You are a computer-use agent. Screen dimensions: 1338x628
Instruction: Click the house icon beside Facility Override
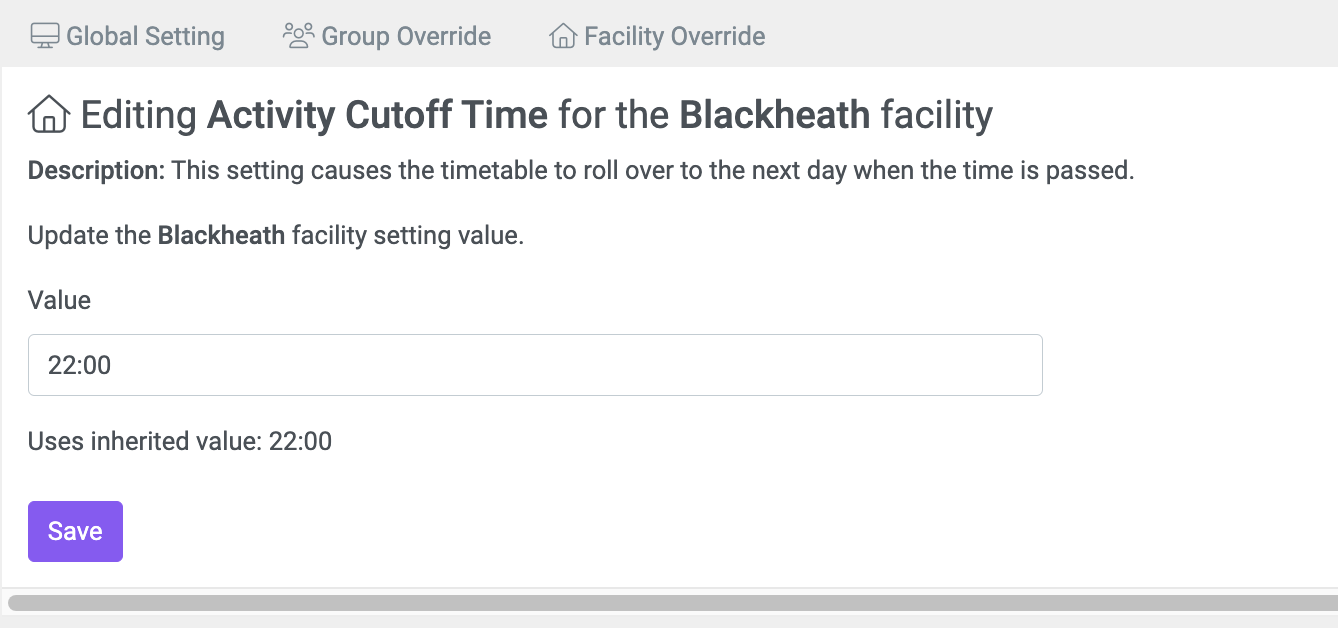coord(563,37)
